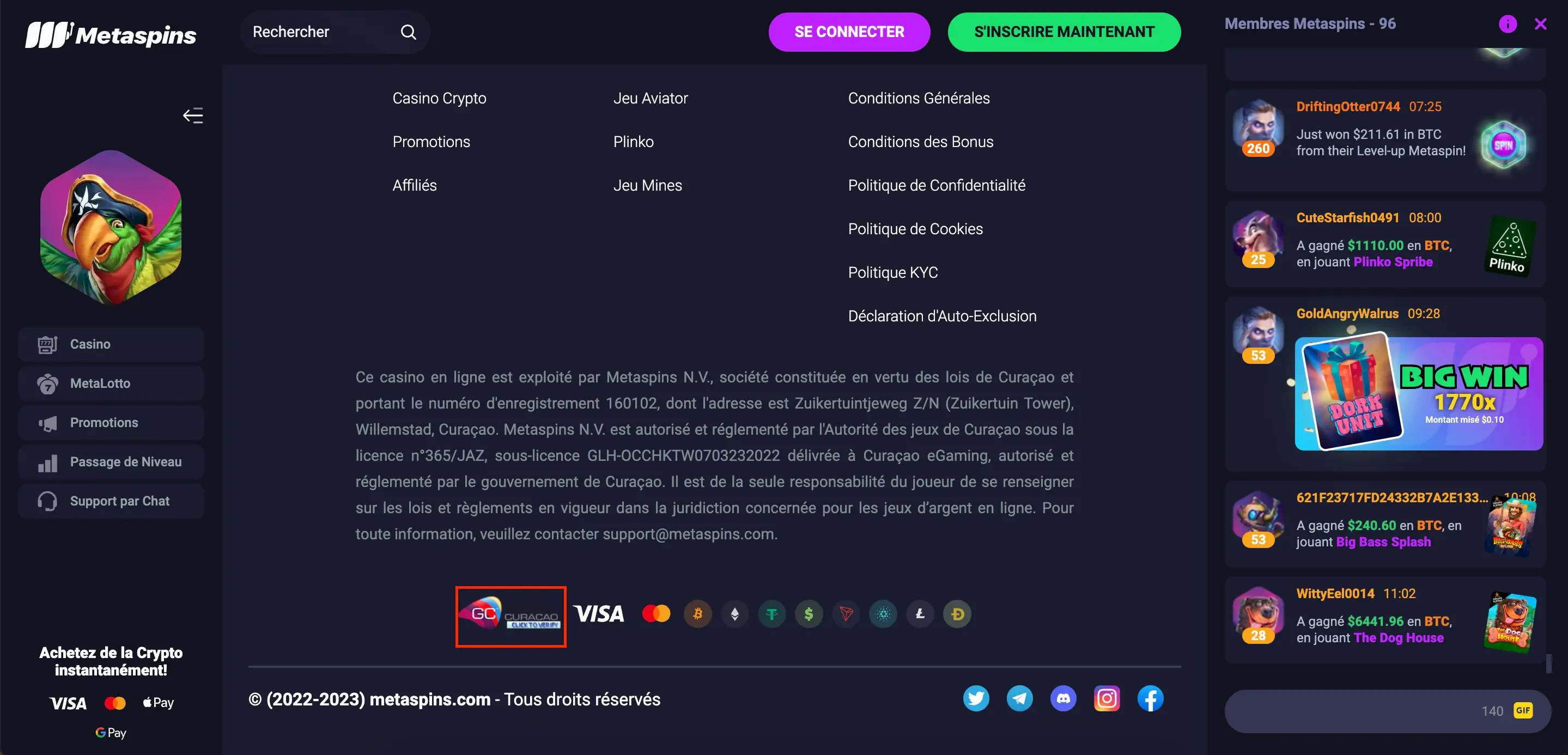Click the Plinko game thumbnail
The height and width of the screenshot is (755, 1568).
(1509, 246)
